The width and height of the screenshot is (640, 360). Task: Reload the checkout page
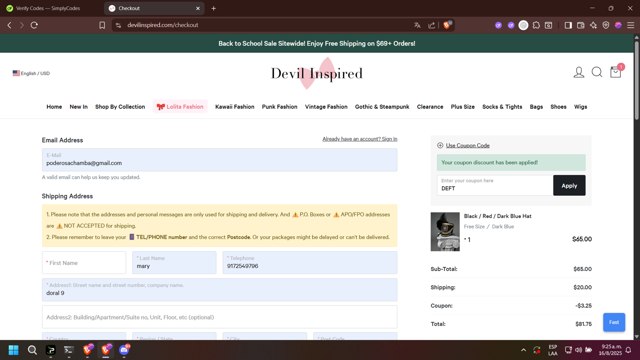[x=34, y=25]
